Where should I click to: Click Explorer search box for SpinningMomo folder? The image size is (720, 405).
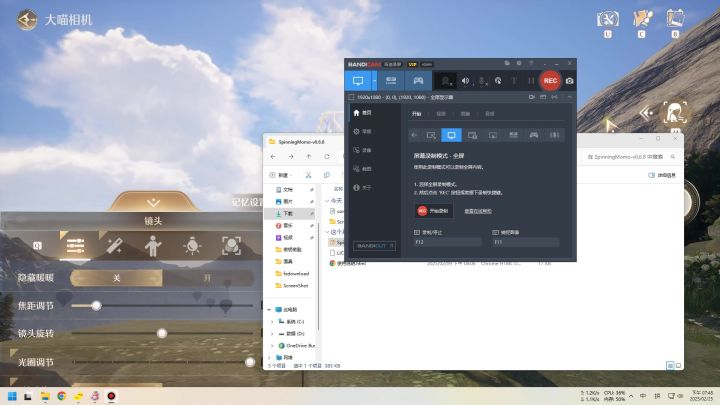(630, 157)
